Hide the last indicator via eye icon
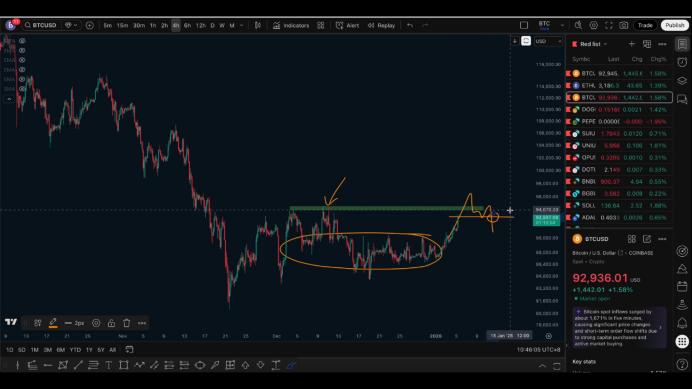Screen dimensions: 692x389 click(22, 89)
